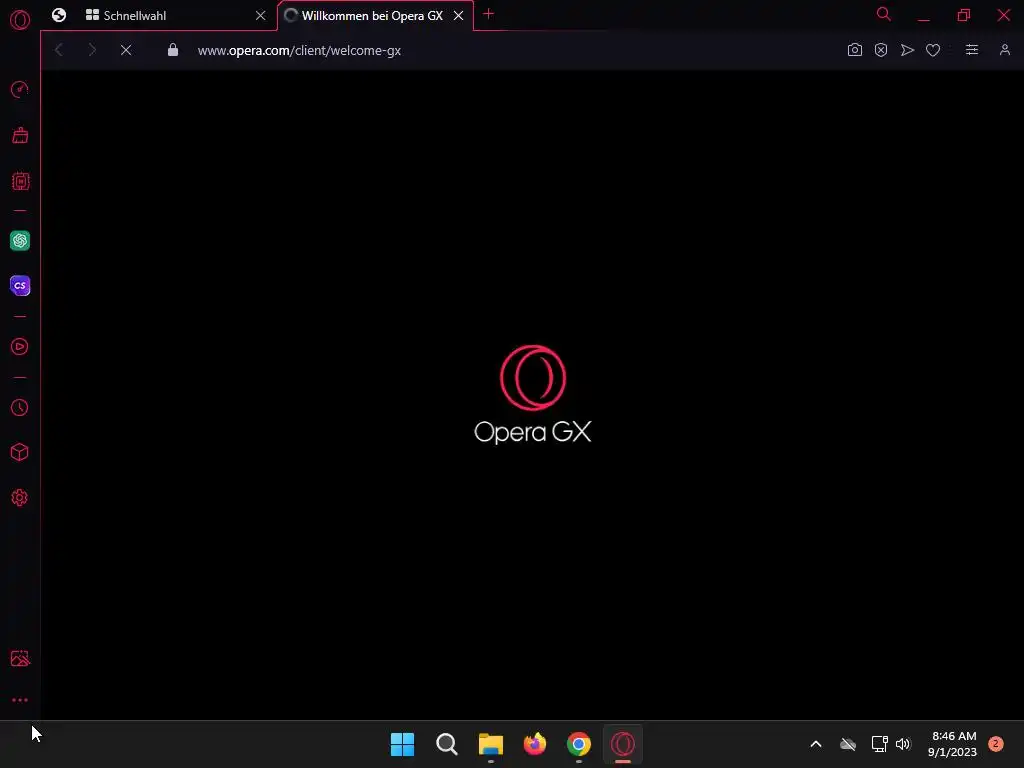Stop loading the page
The width and height of the screenshot is (1024, 768).
pyautogui.click(x=126, y=50)
